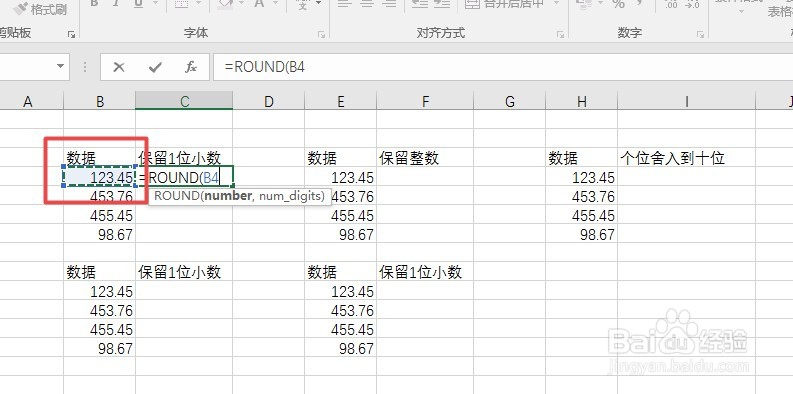Apply the fill color bucket
The width and height of the screenshot is (793, 394).
click(225, 4)
